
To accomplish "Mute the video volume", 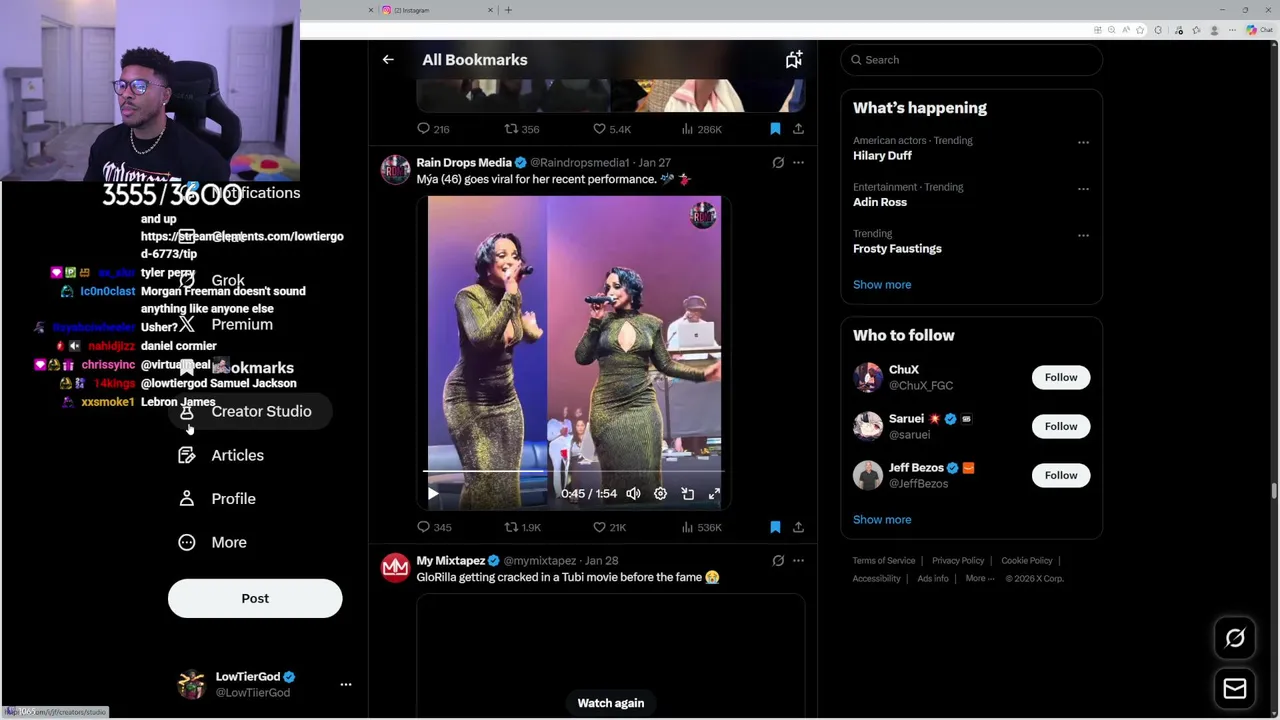I will click(x=633, y=494).
